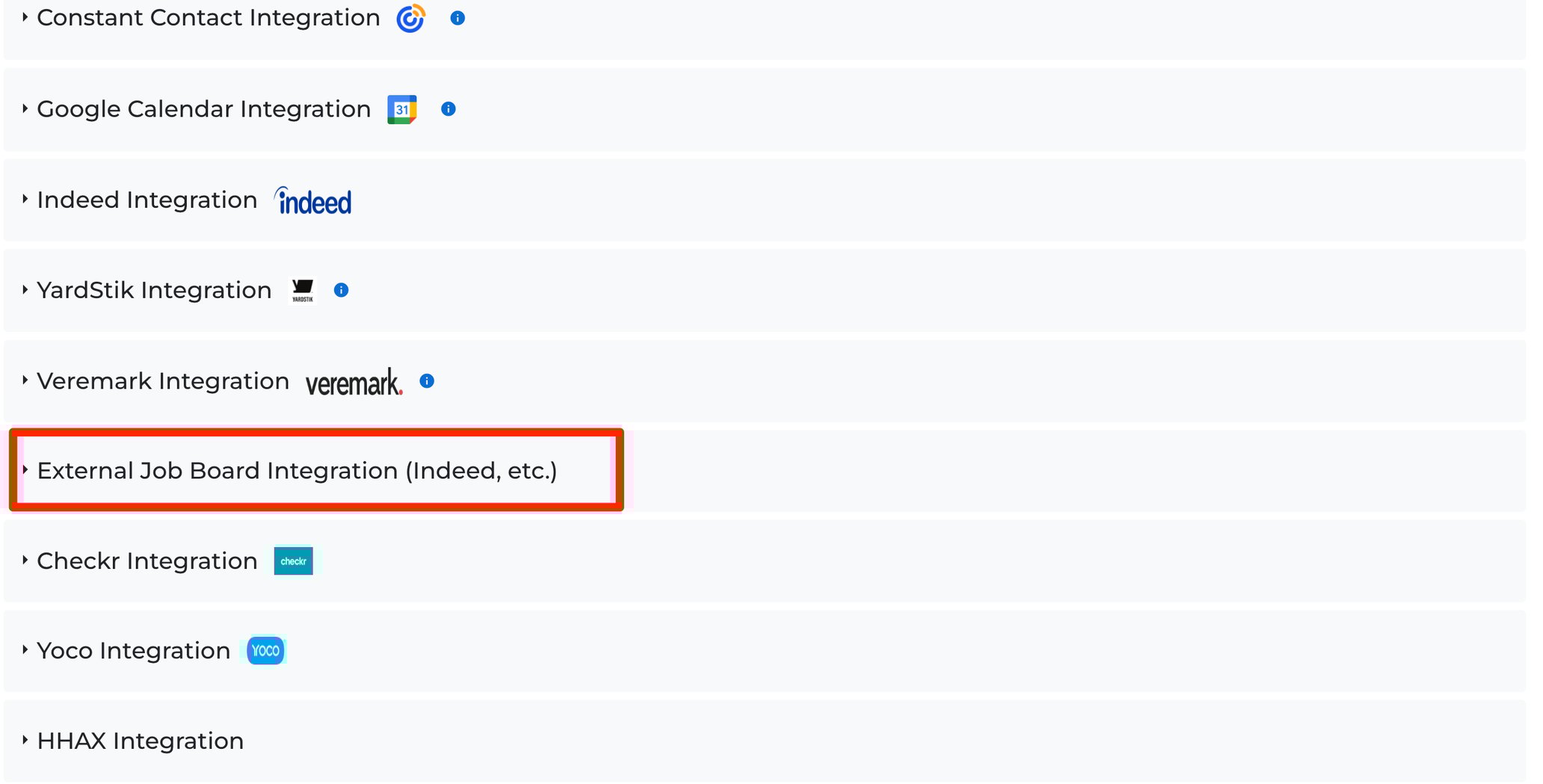Click the Veremark logo
Screen dimensions: 1543x784
[x=354, y=381]
